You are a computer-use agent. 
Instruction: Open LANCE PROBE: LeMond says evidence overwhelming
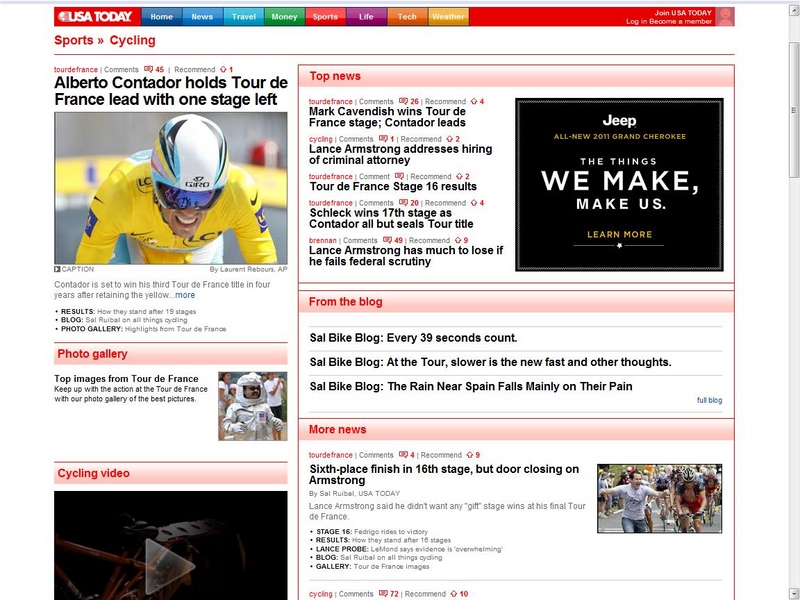pos(409,549)
